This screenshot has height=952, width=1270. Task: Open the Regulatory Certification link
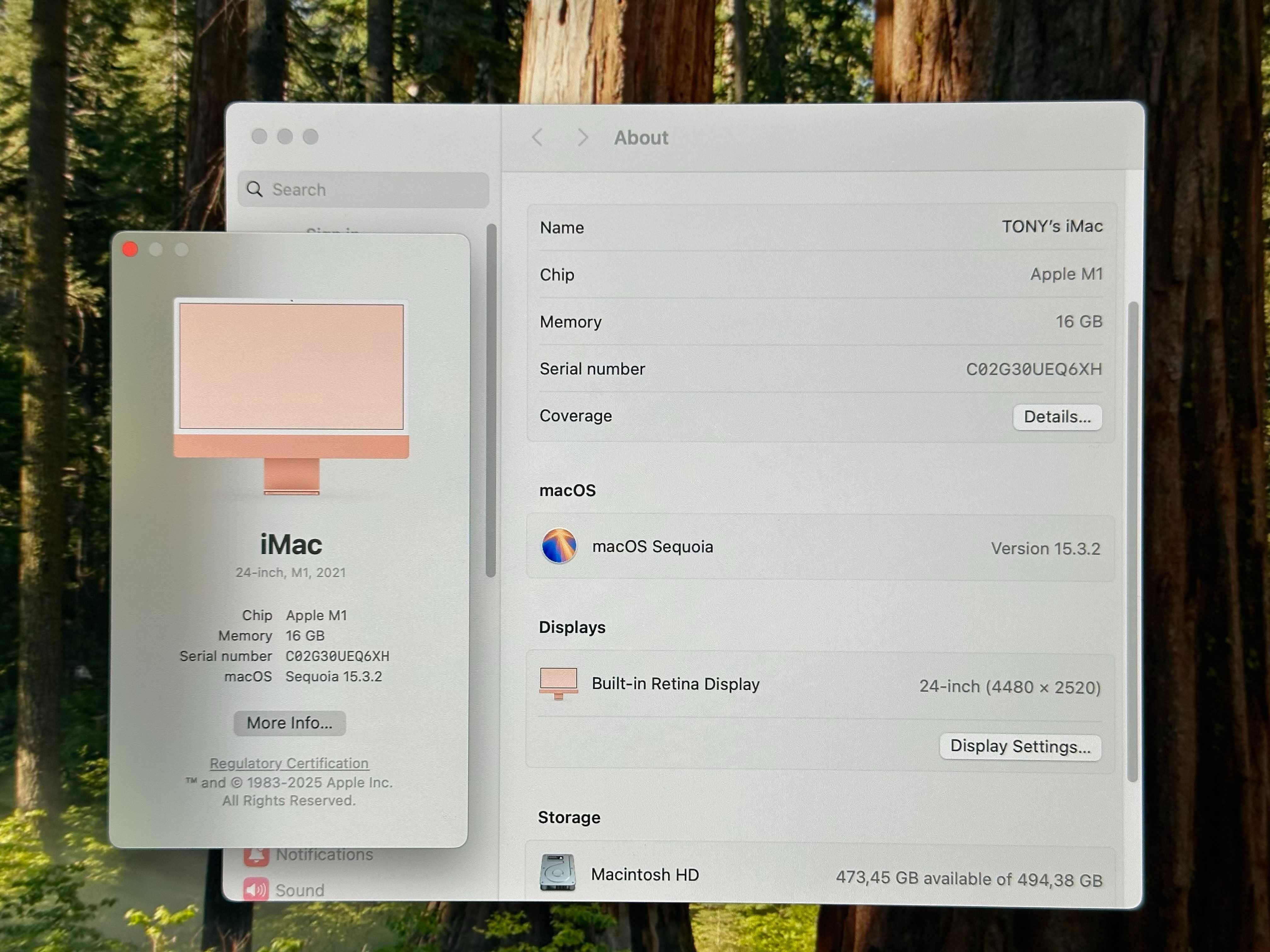pos(289,763)
